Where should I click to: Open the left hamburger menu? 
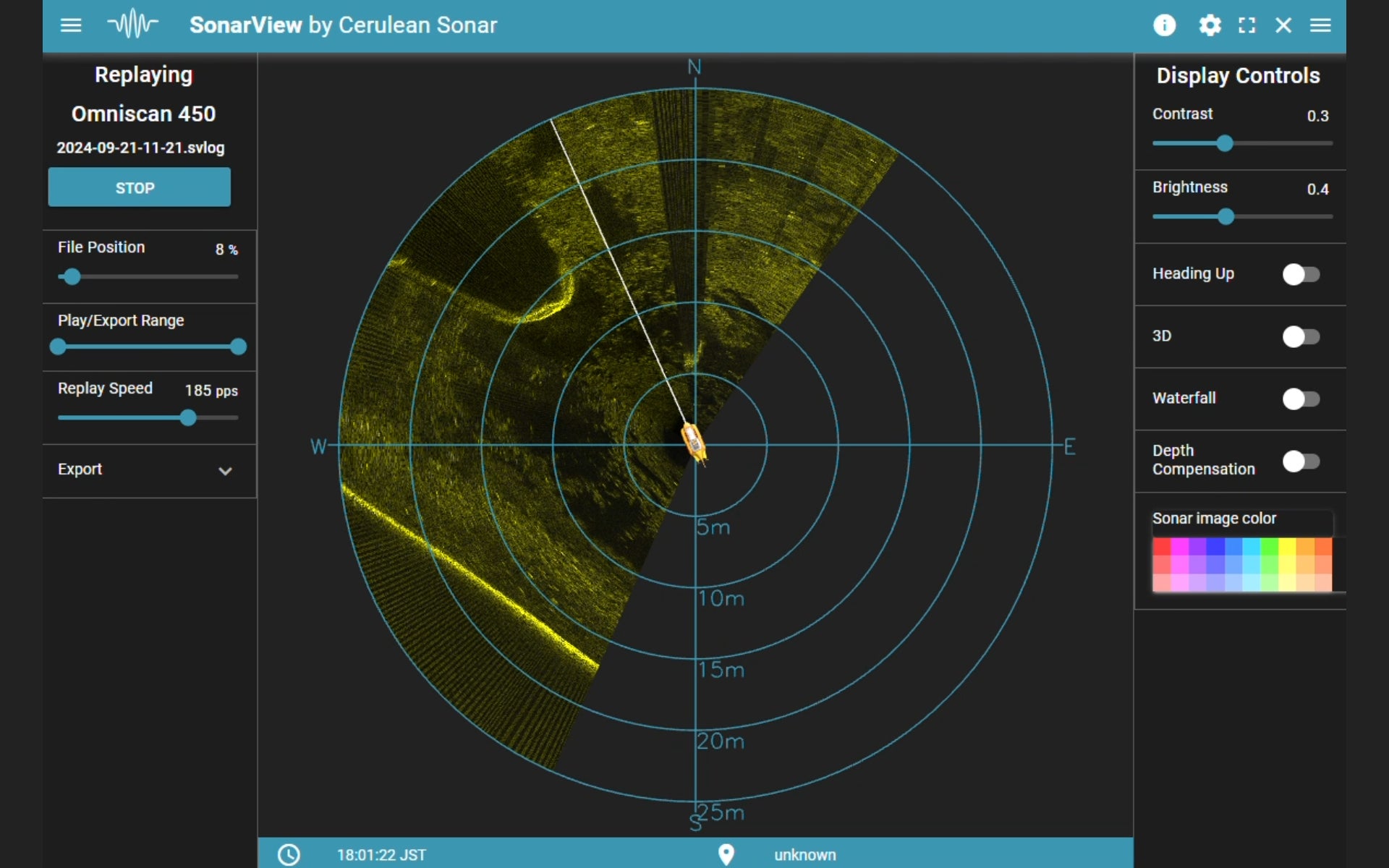[x=70, y=25]
